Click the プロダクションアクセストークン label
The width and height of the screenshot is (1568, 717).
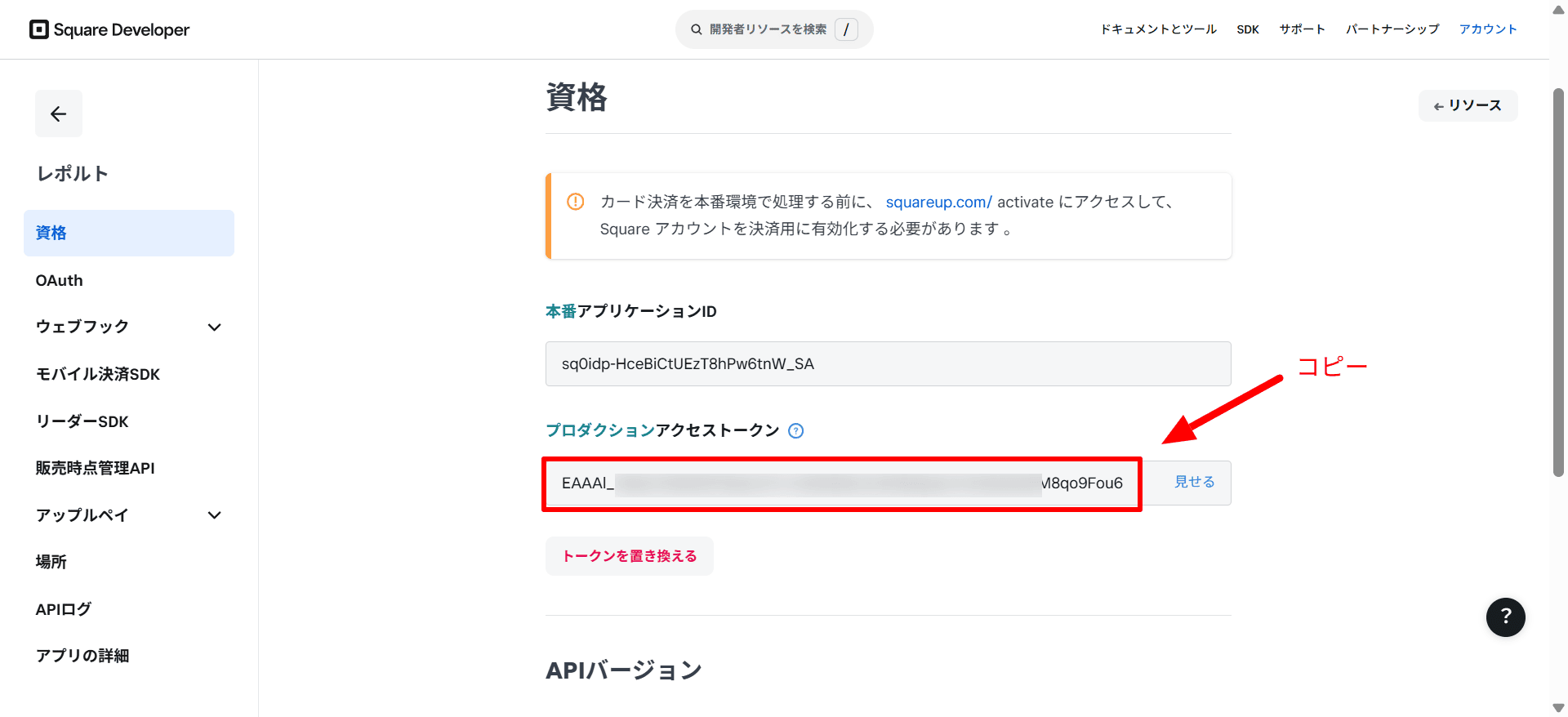(662, 430)
